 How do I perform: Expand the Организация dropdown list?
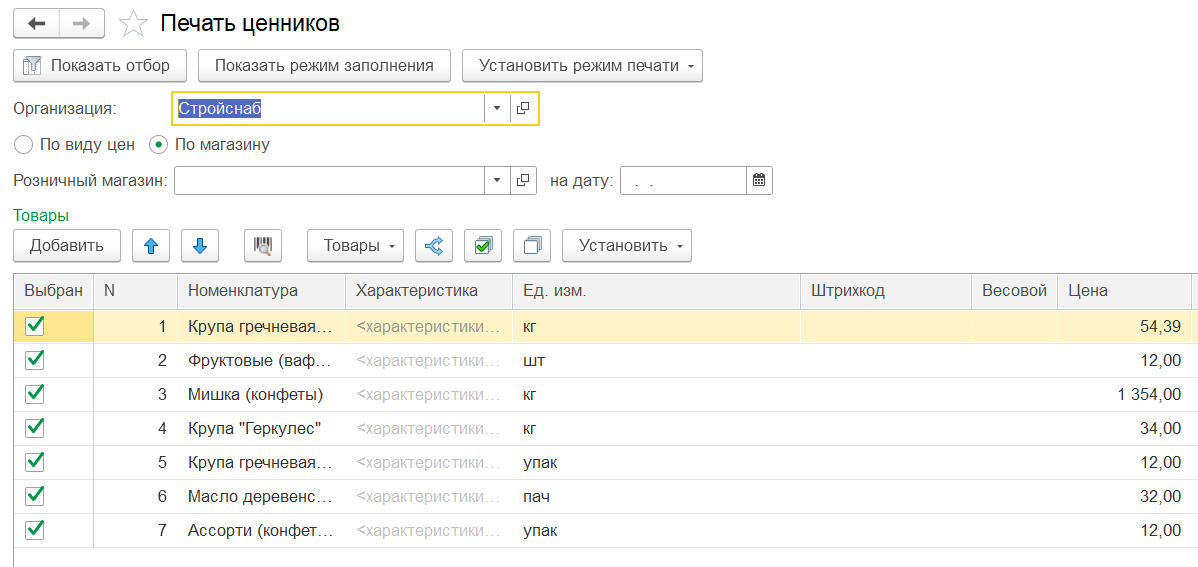coord(497,109)
